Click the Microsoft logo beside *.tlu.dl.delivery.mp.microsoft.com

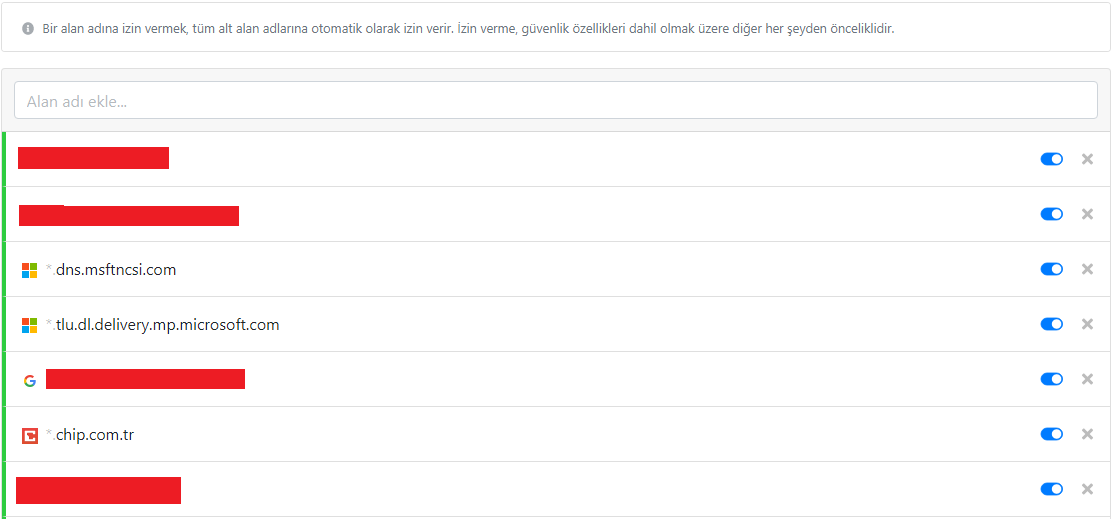(30, 325)
